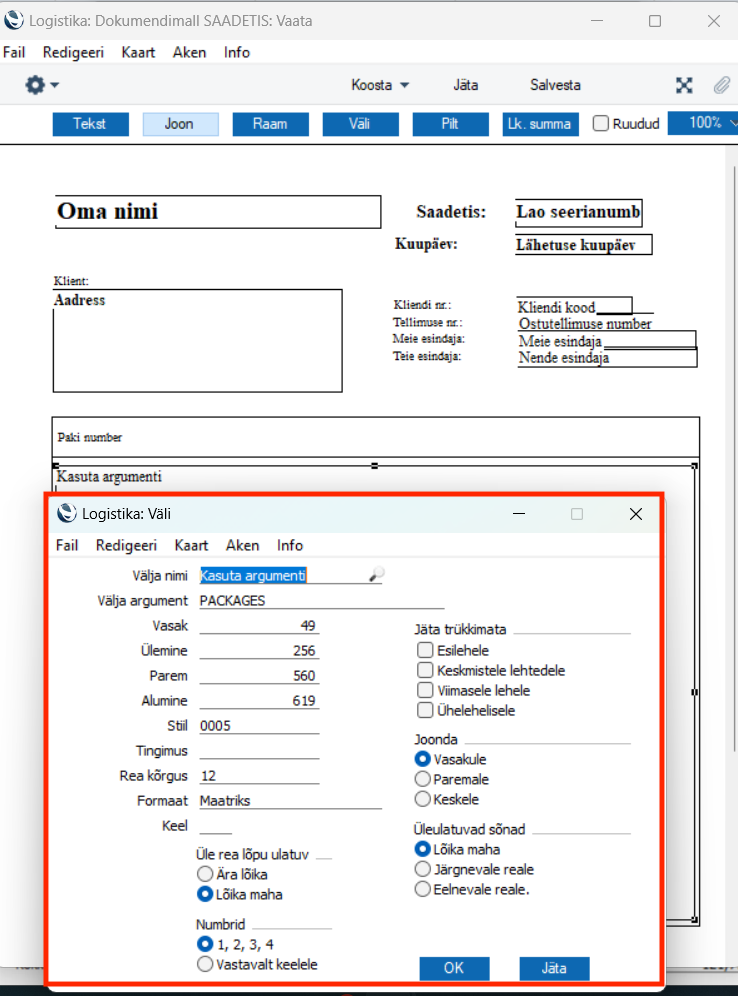Open the Kaart menu in the main window

[138, 52]
